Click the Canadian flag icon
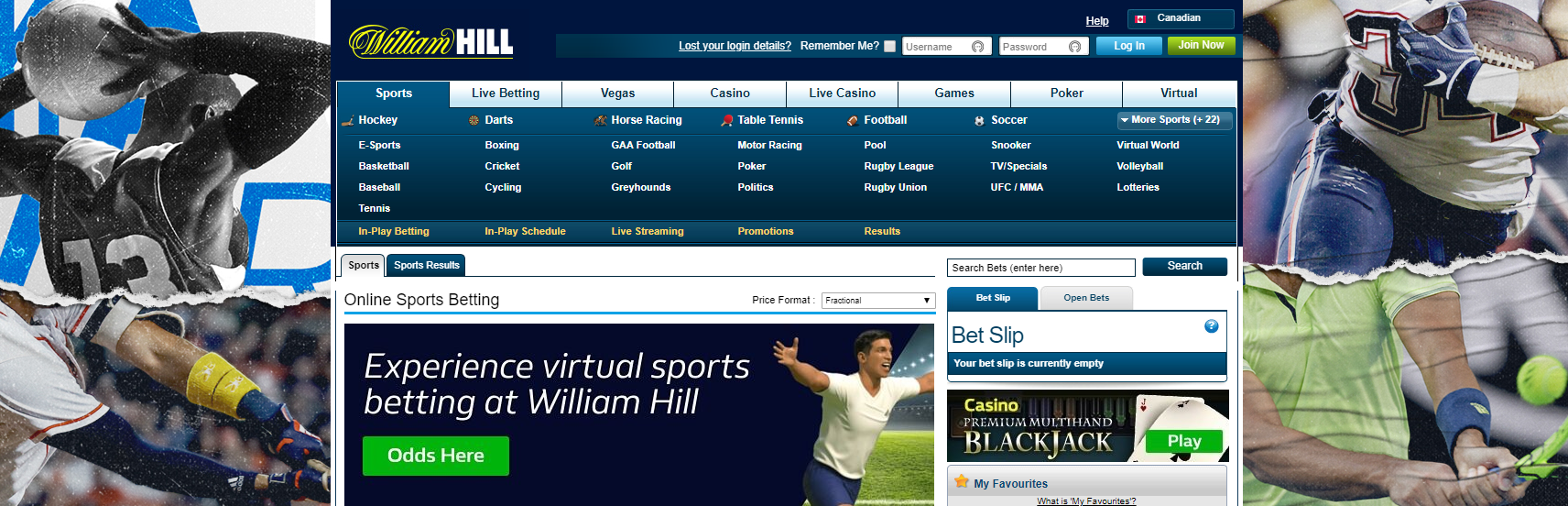Screen dimensions: 1568x506 (1140, 18)
